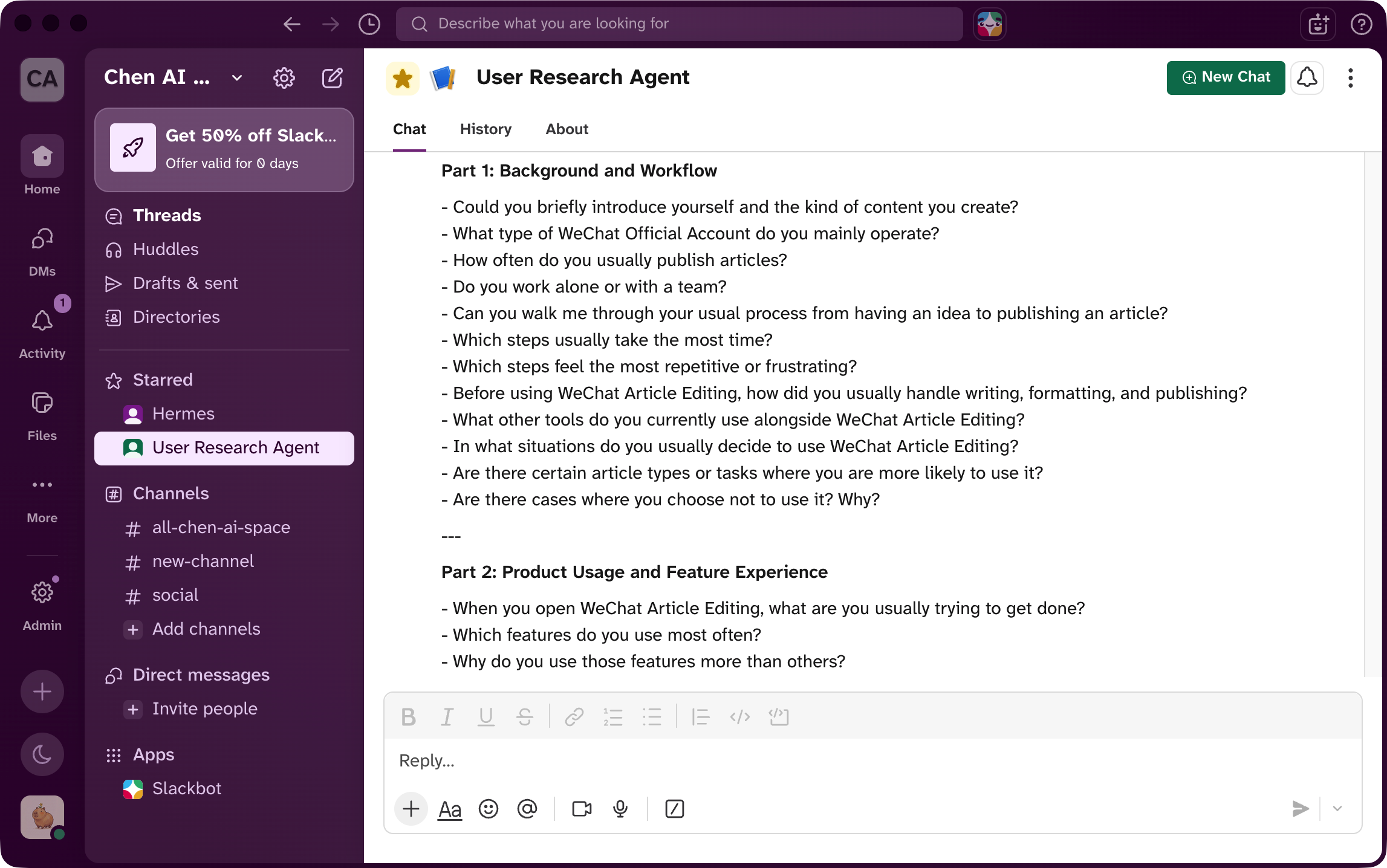Open the CA workspace switcher
The height and width of the screenshot is (868, 1387).
pos(42,79)
